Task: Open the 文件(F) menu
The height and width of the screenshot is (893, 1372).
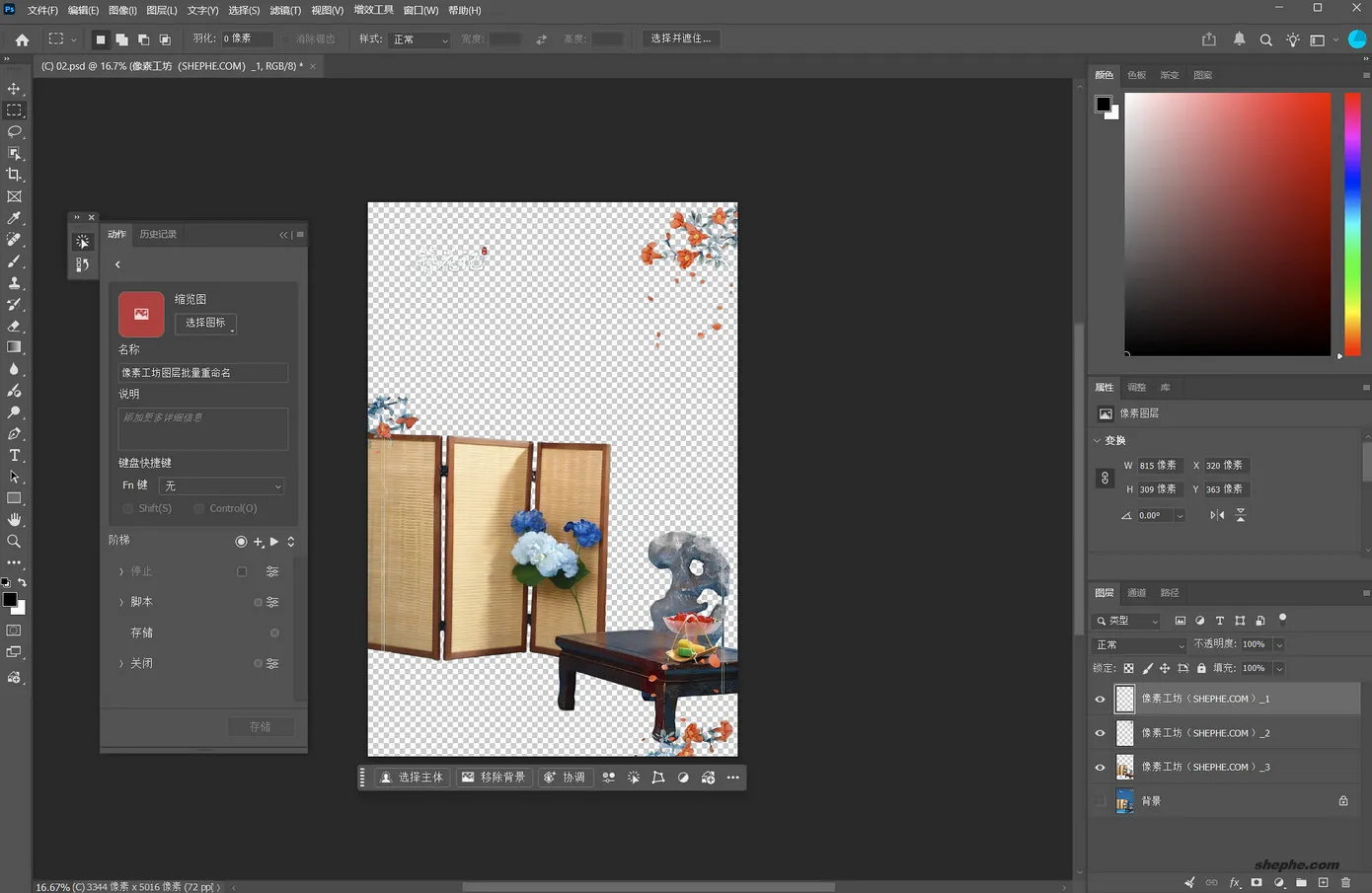Action: click(x=41, y=10)
